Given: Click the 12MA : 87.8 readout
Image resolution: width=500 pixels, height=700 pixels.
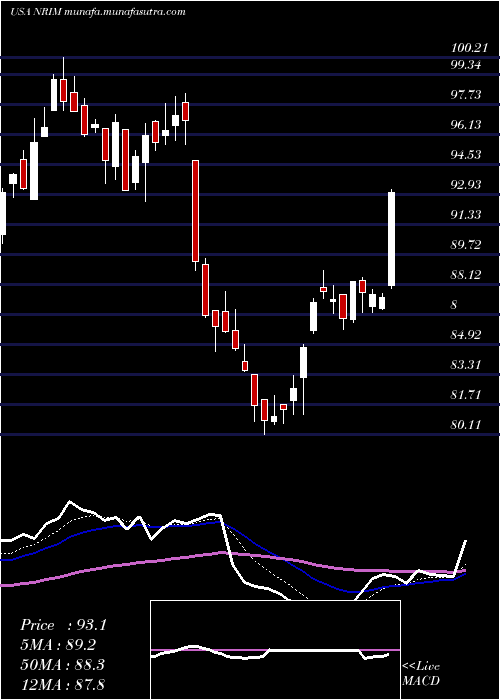Looking at the screenshot, I should (62, 684).
